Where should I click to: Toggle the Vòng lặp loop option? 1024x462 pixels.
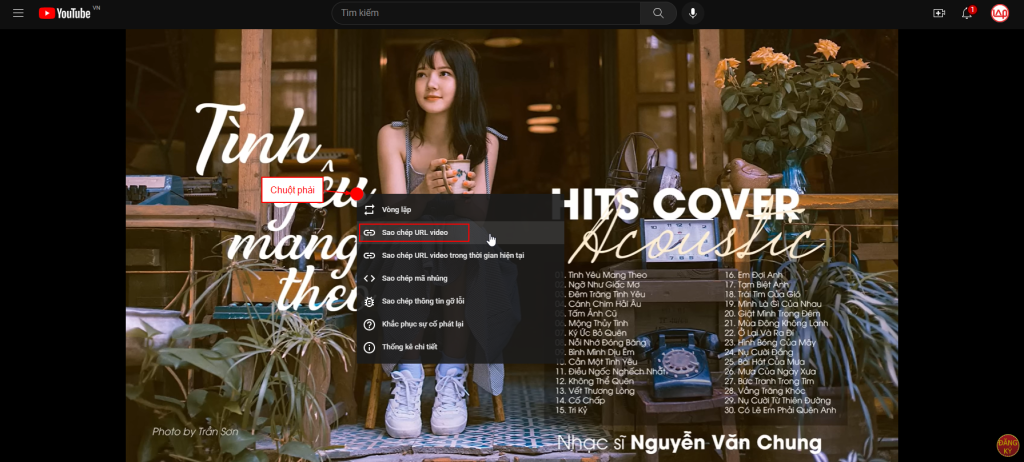click(396, 210)
